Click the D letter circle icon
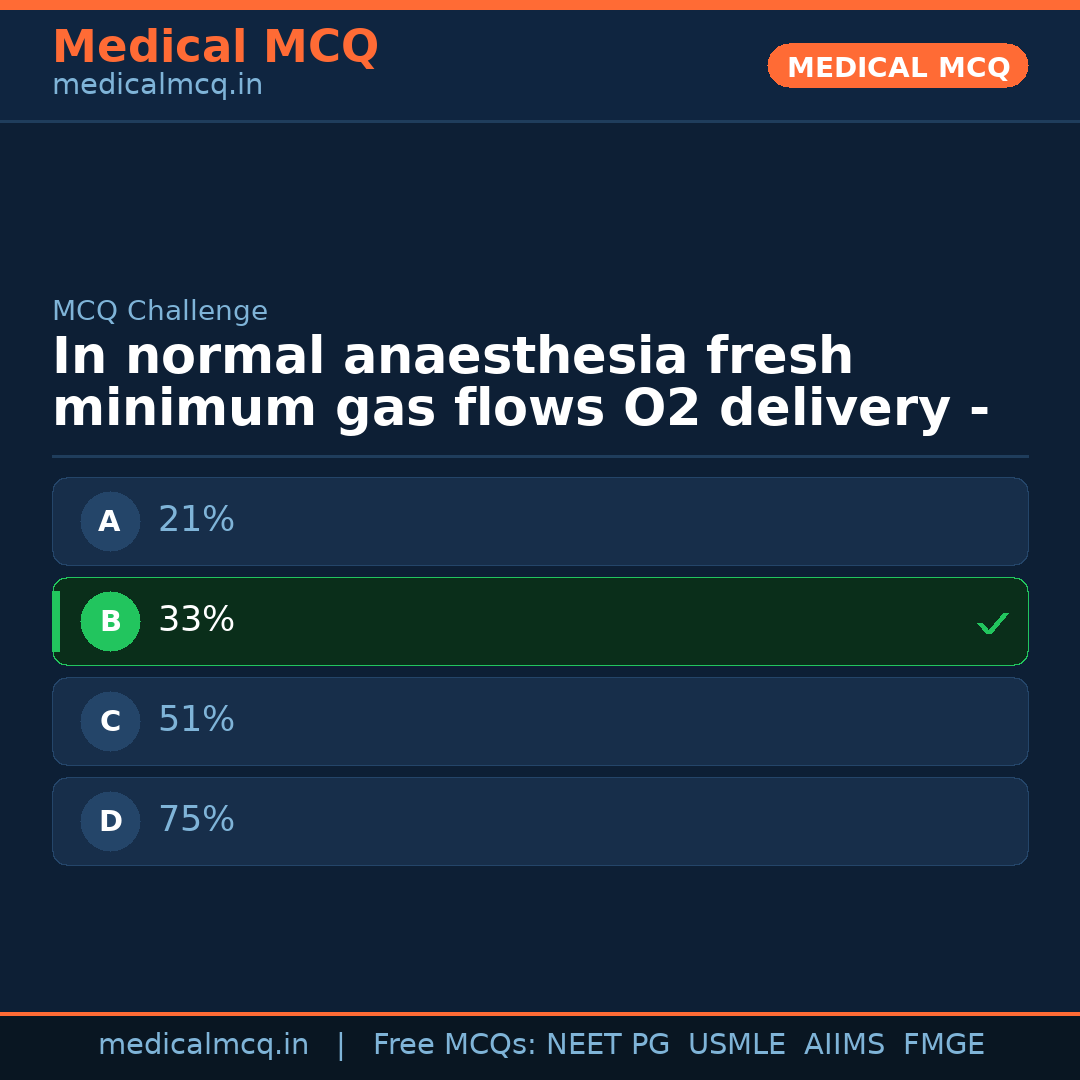The image size is (1080, 1080). (x=110, y=821)
